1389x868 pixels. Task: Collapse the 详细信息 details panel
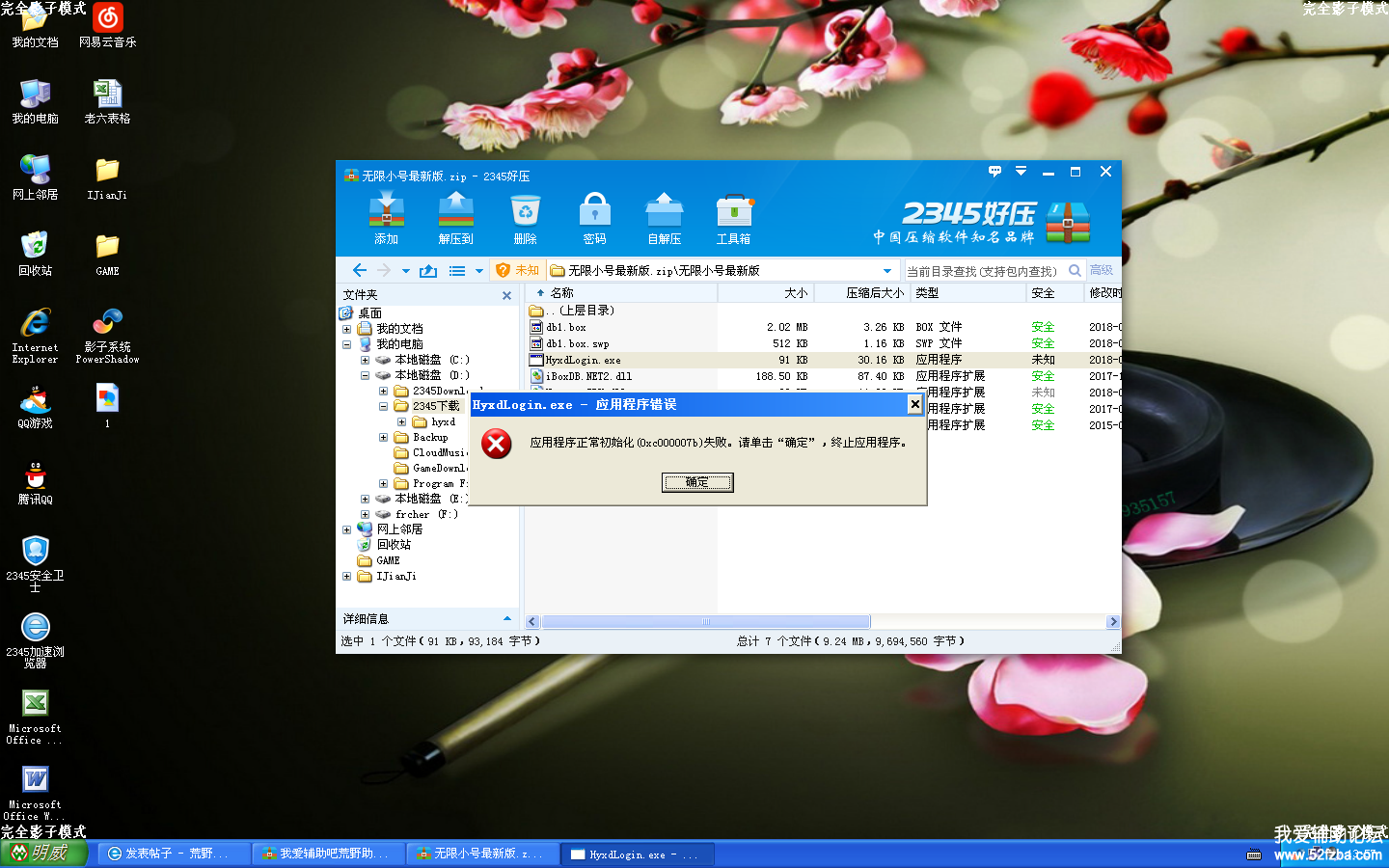507,618
